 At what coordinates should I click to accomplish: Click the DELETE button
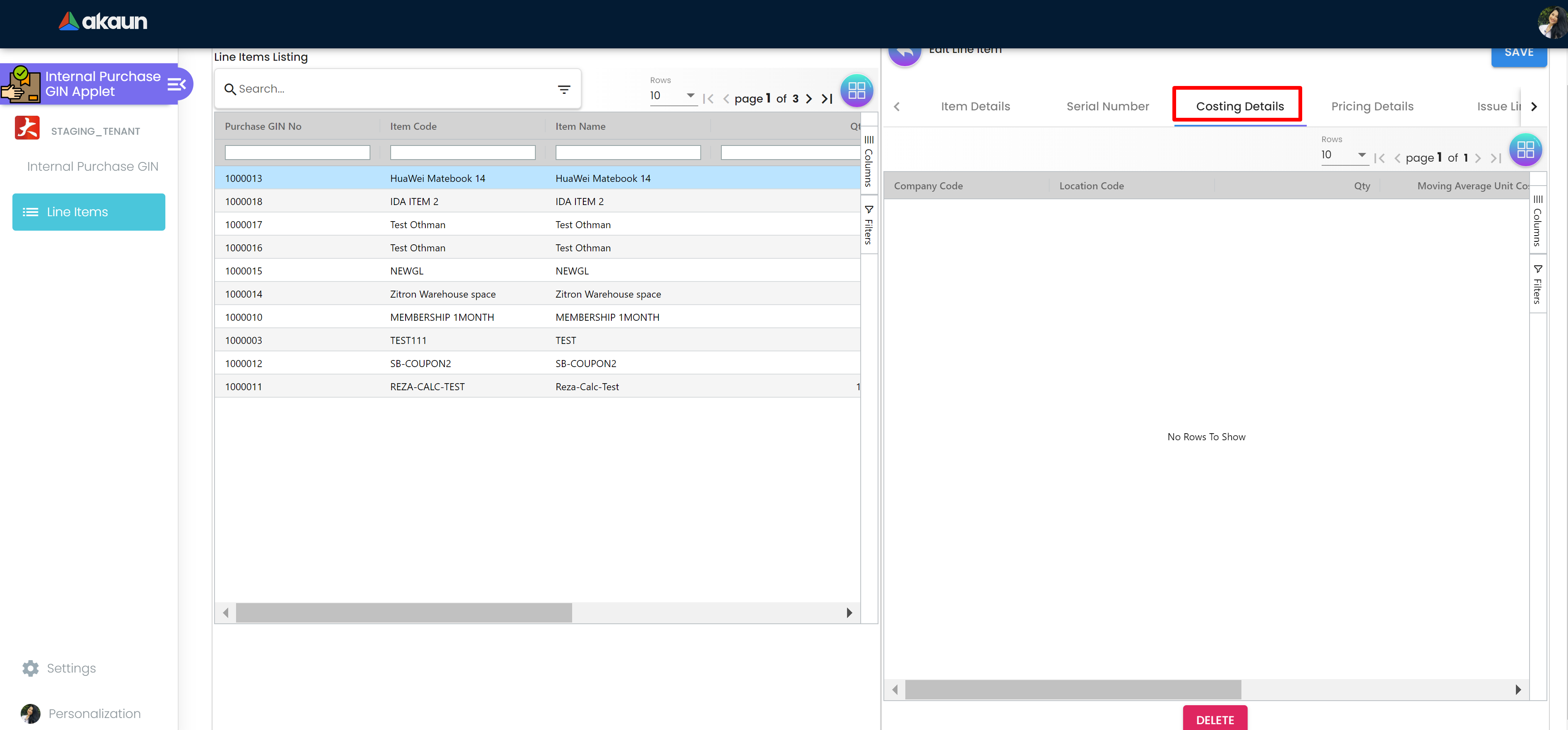[1215, 719]
